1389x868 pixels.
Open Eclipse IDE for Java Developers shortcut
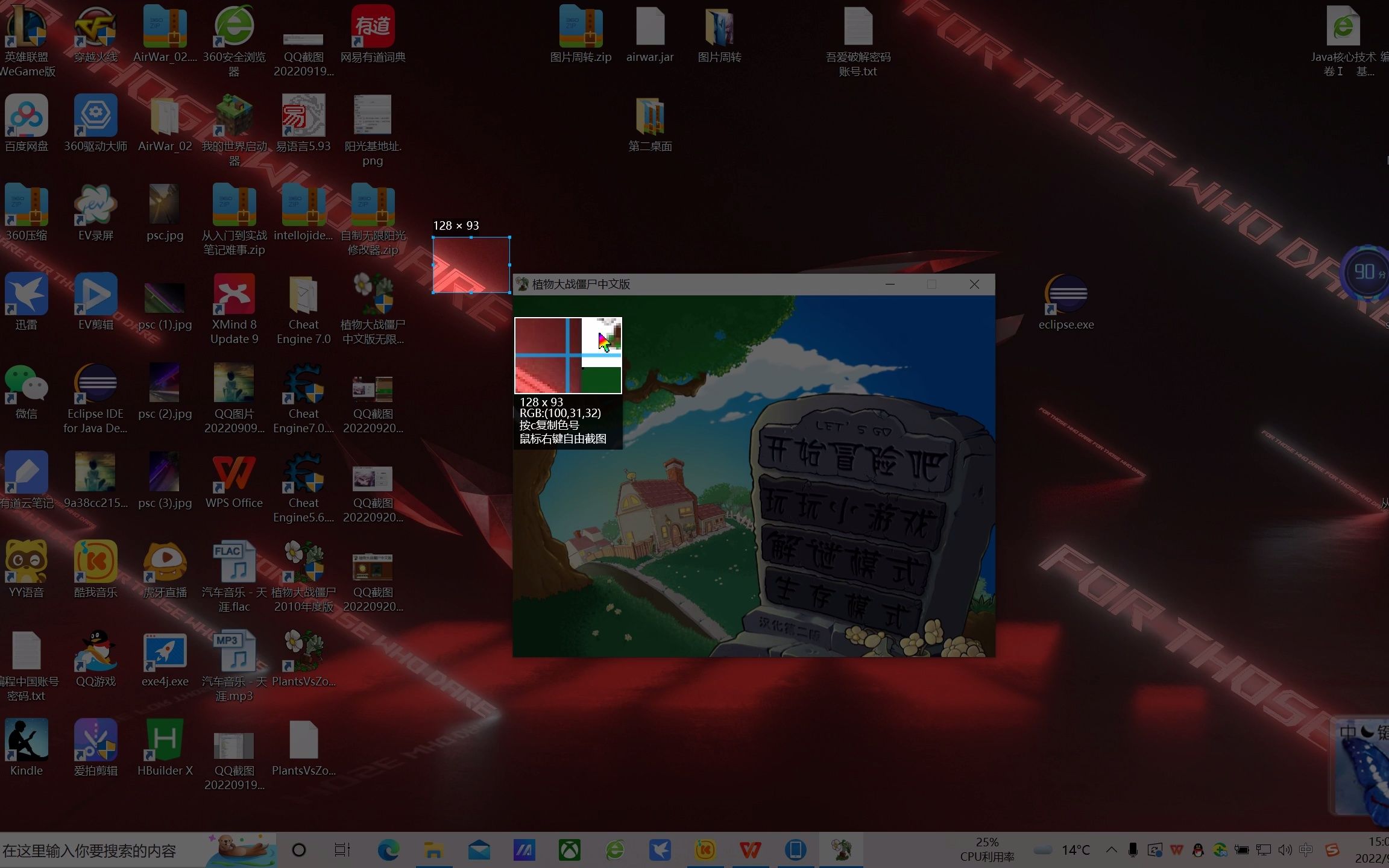tap(95, 397)
